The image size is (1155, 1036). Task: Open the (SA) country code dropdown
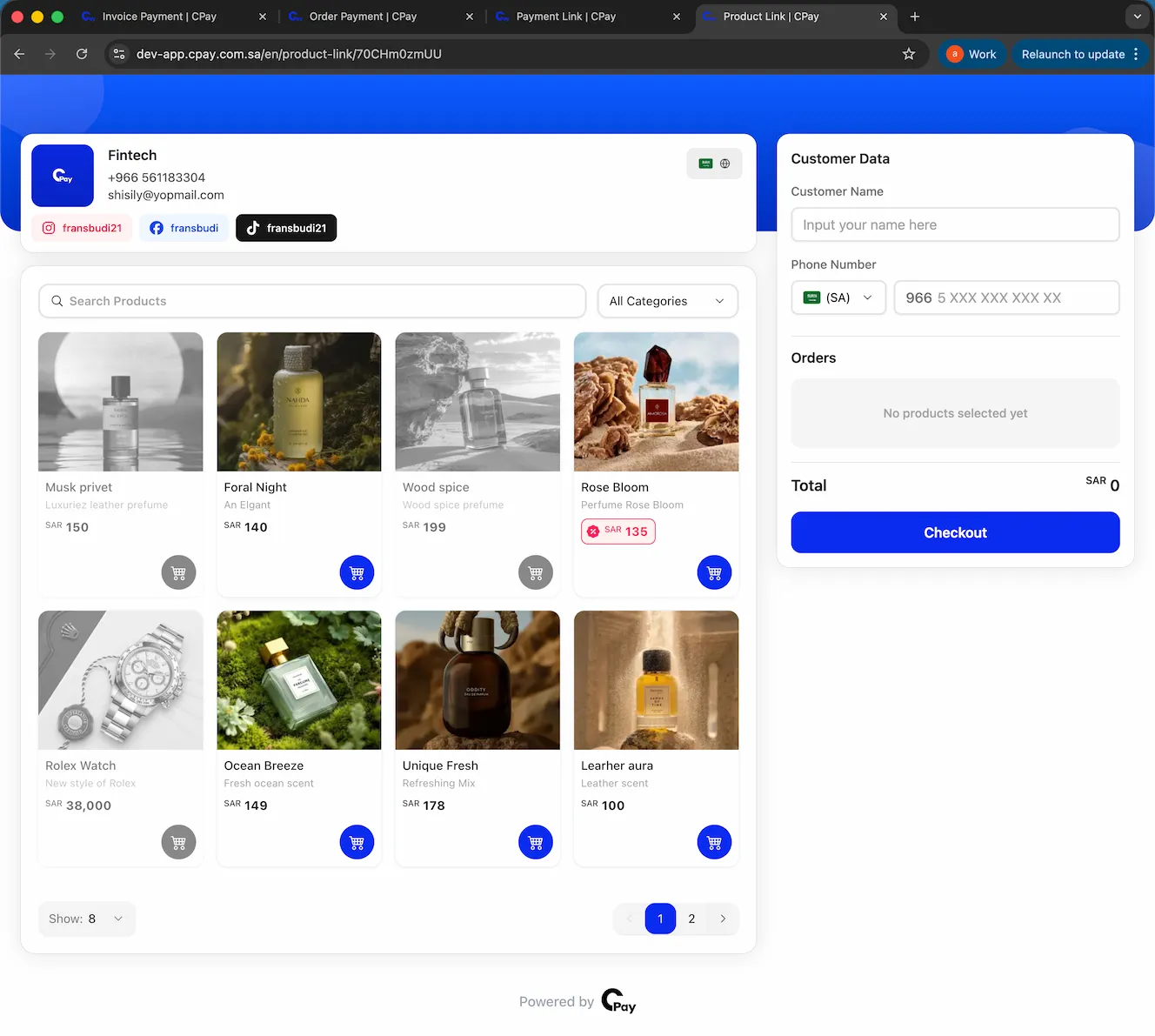[x=838, y=297]
